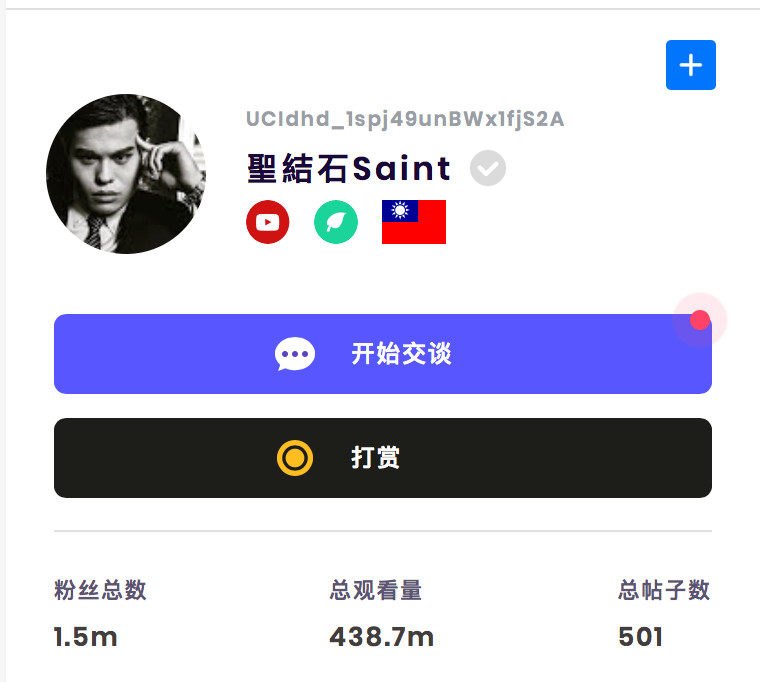760x682 pixels.
Task: Click the yellow coin icon
Action: click(295, 458)
